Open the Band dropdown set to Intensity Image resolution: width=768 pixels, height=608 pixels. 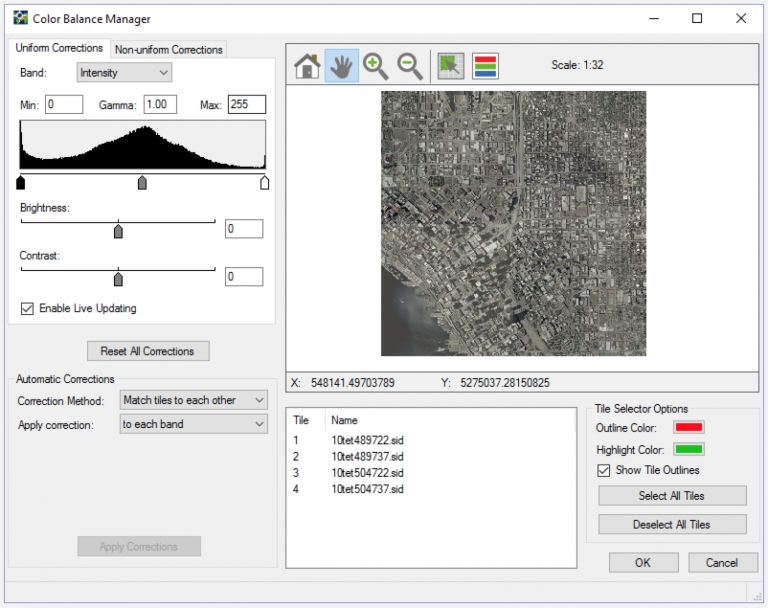(x=124, y=72)
